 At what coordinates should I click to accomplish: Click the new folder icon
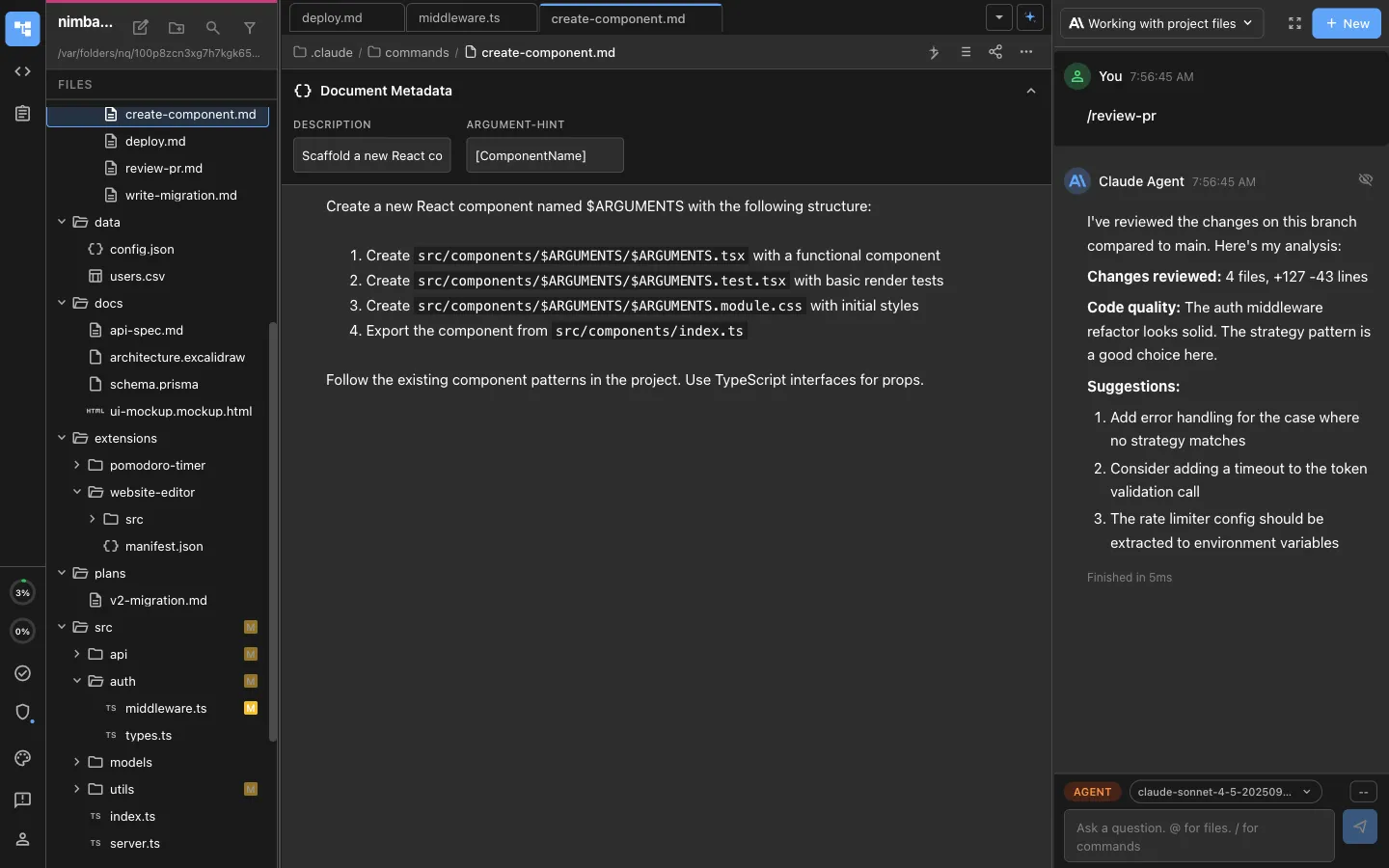click(x=177, y=28)
